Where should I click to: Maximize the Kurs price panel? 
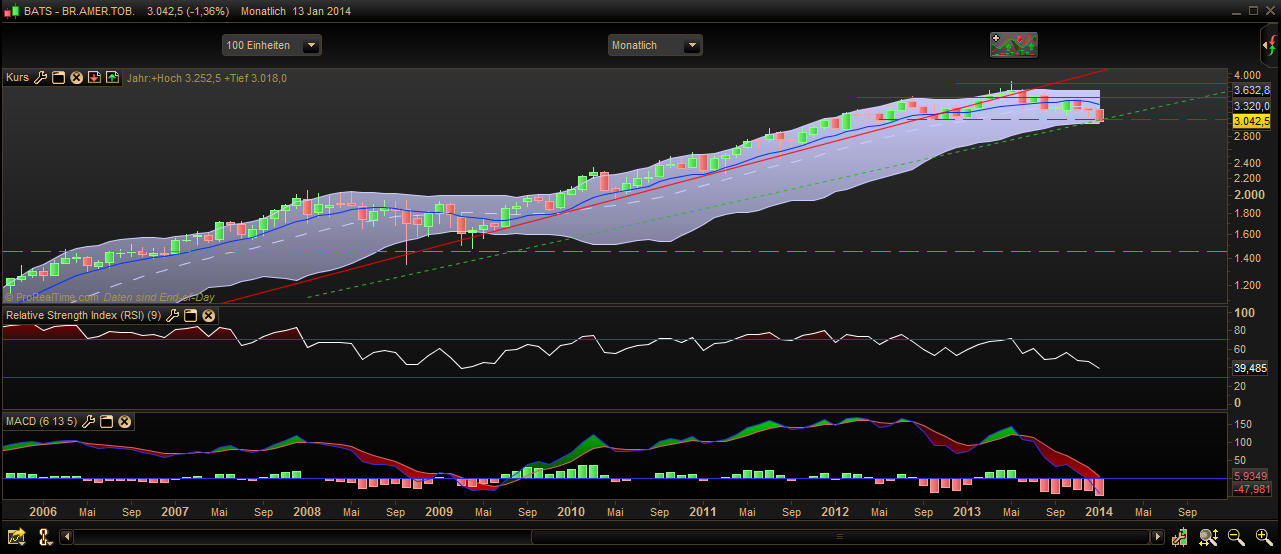coord(58,77)
